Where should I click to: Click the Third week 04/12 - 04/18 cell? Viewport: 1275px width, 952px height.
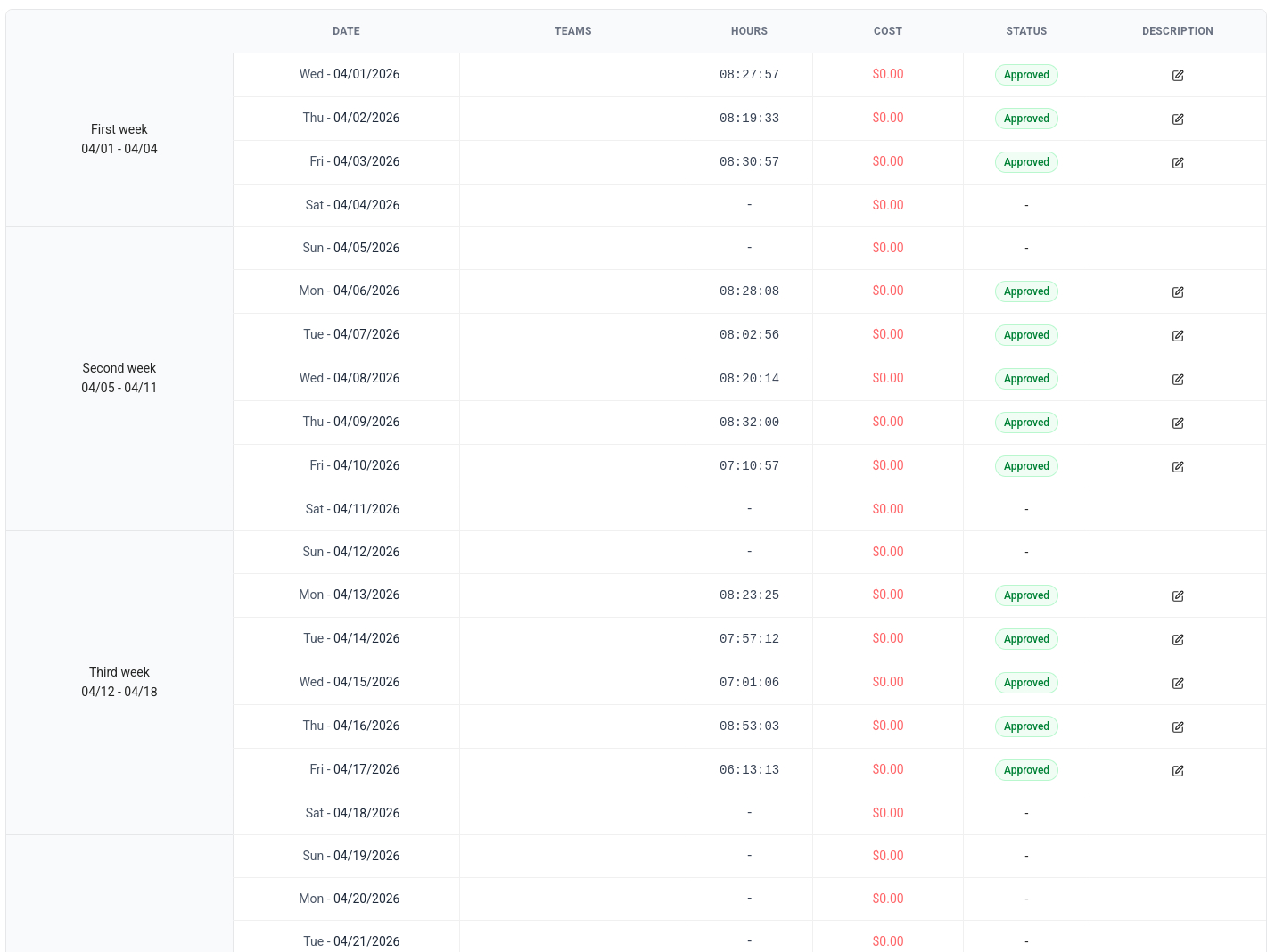click(x=119, y=683)
